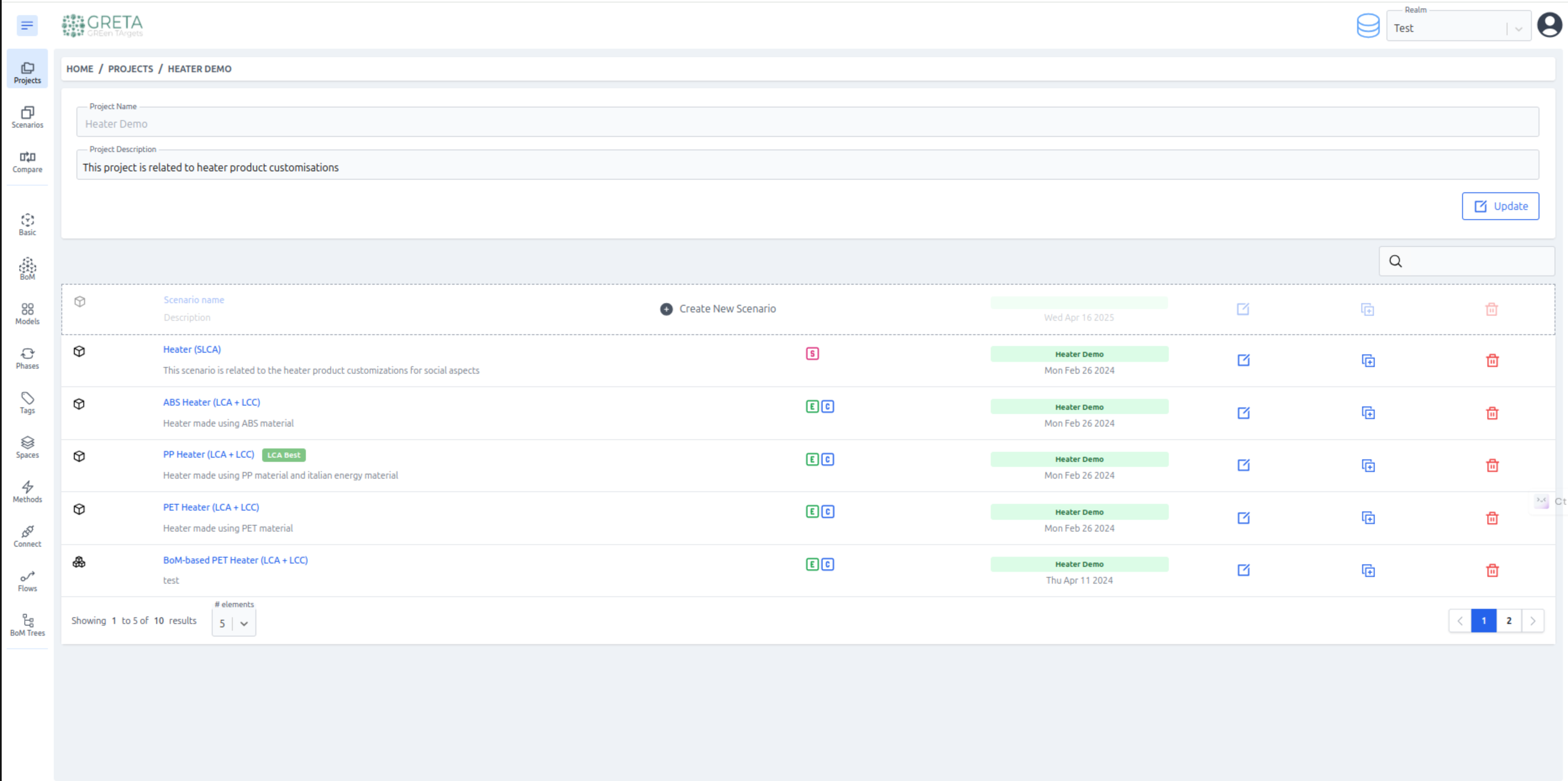Open BoM-based PET Heater scenario link
This screenshot has height=781, width=1568.
point(235,560)
